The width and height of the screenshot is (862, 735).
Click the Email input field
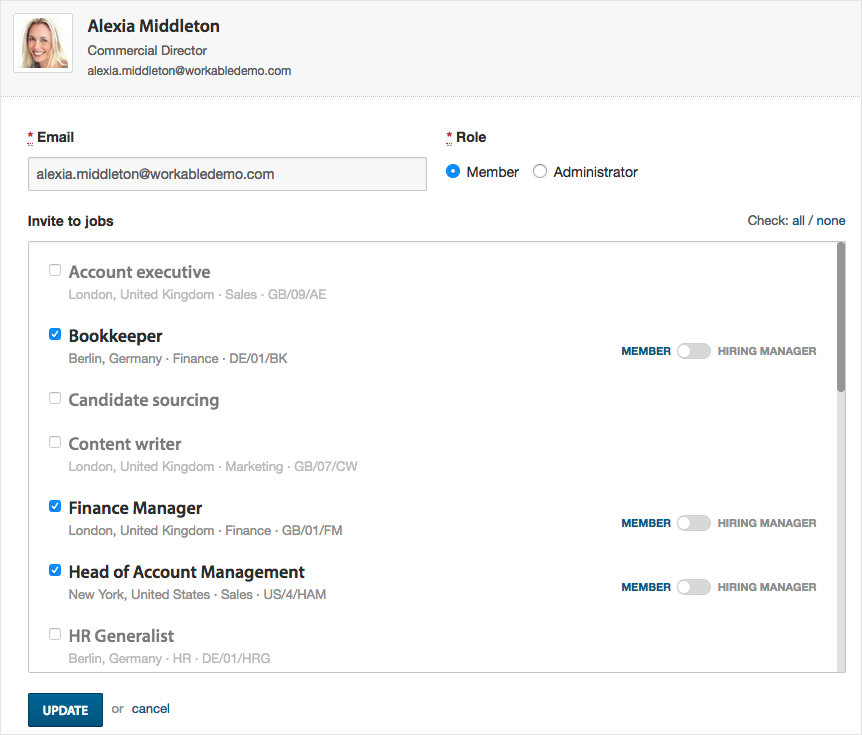click(227, 174)
